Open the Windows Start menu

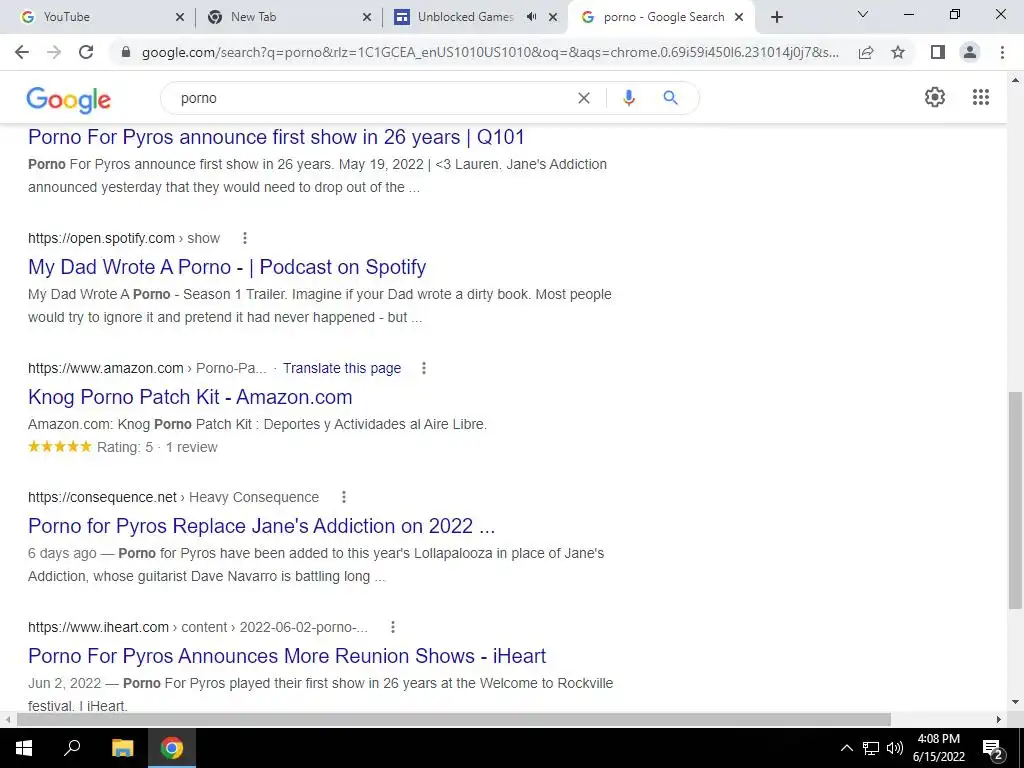24,748
